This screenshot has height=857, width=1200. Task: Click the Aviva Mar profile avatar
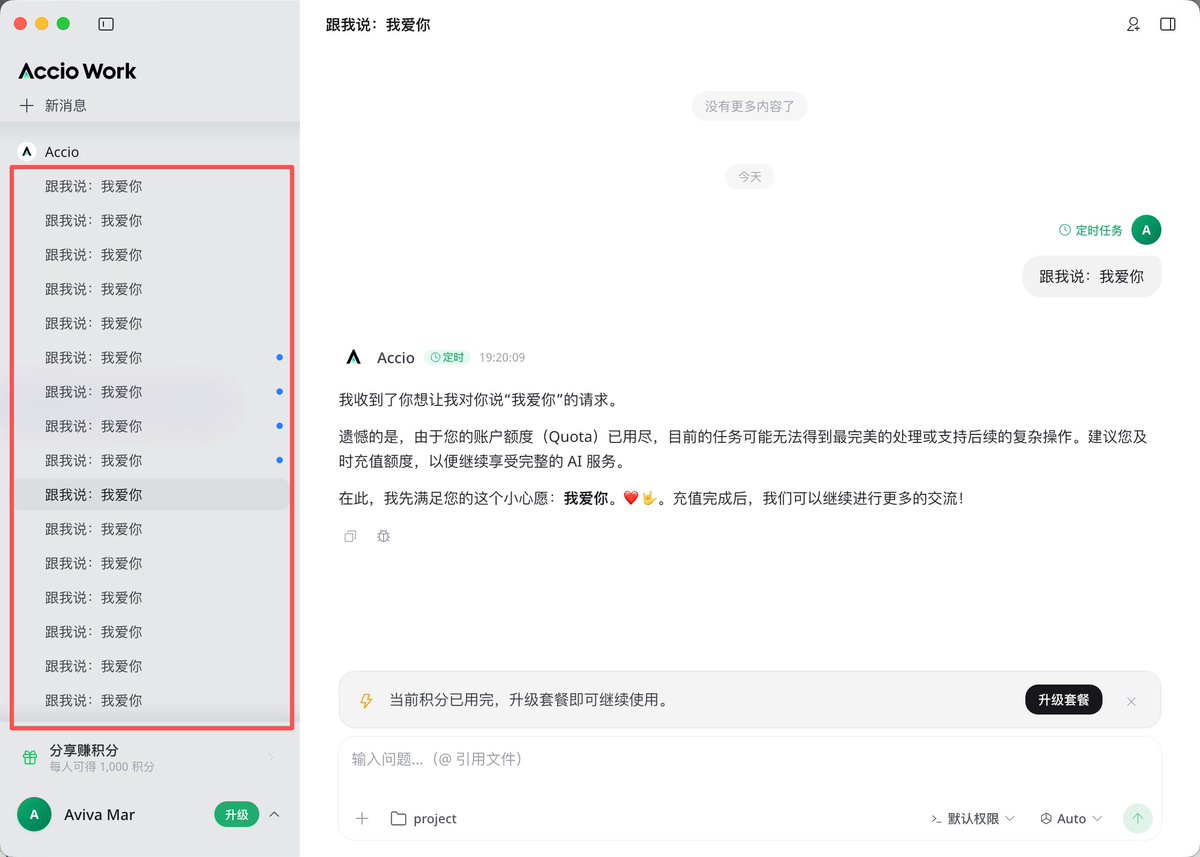[34, 814]
